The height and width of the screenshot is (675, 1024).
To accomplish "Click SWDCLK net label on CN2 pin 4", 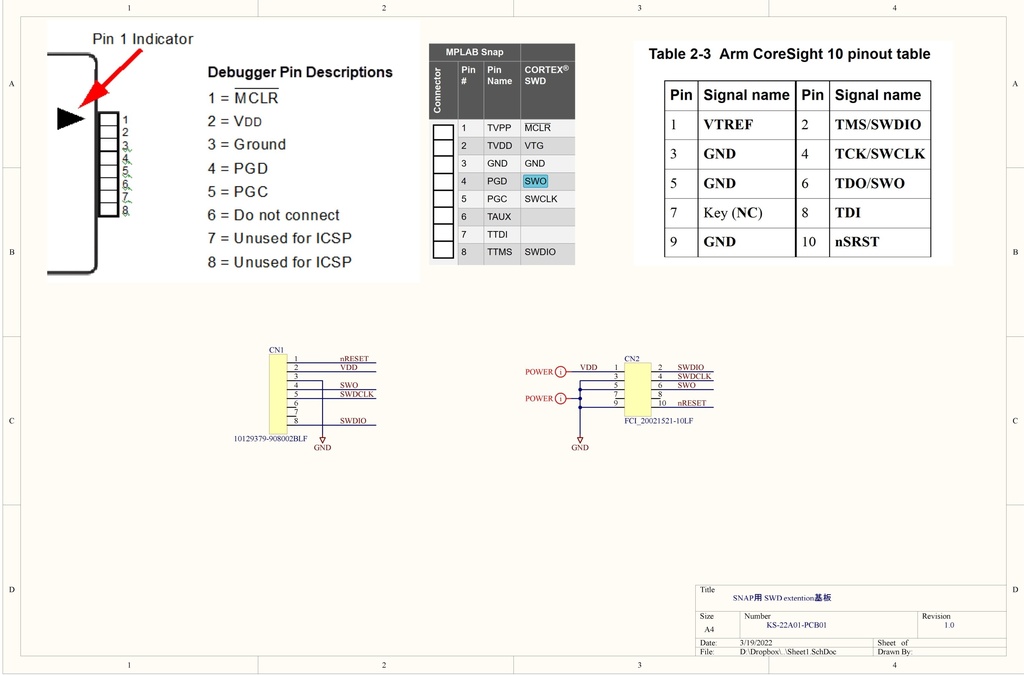I will (694, 376).
